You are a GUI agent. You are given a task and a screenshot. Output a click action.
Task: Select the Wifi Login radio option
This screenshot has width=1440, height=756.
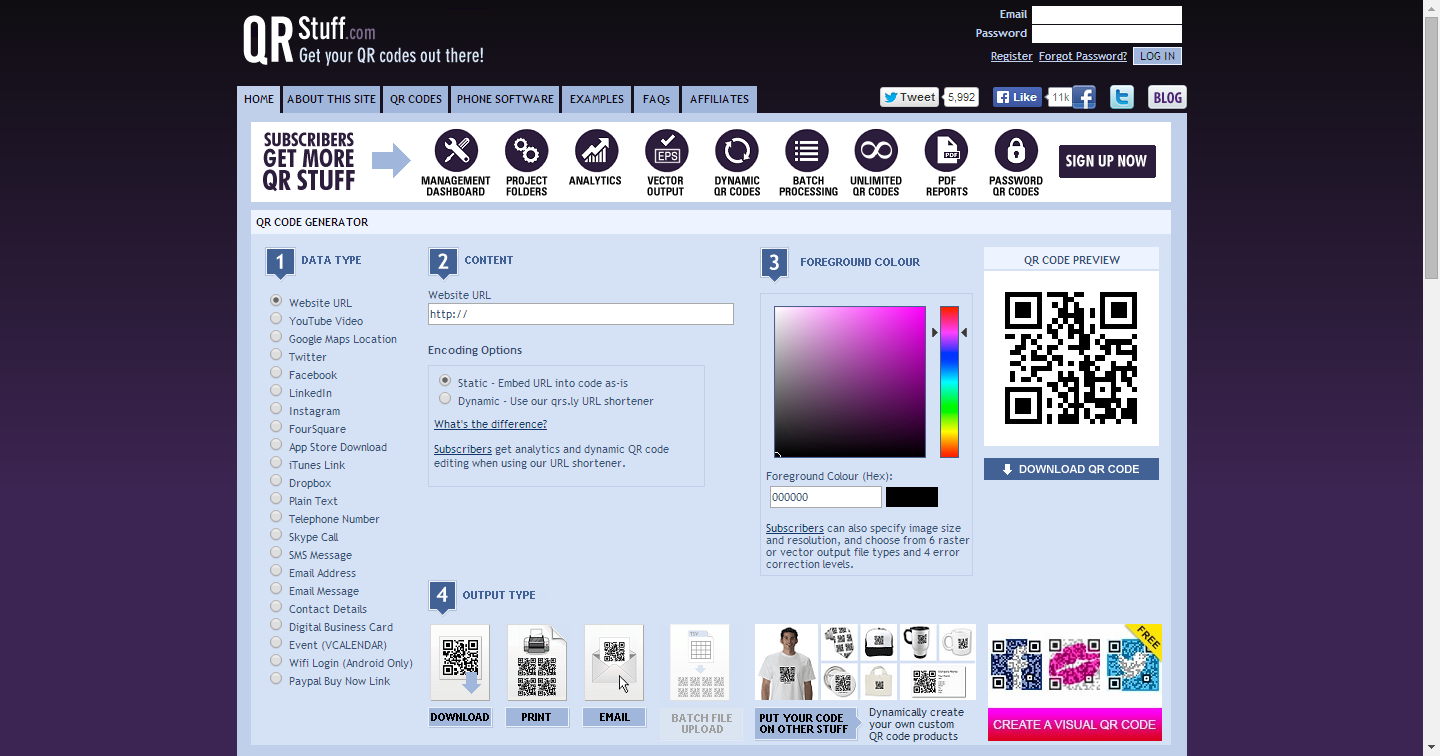276,660
